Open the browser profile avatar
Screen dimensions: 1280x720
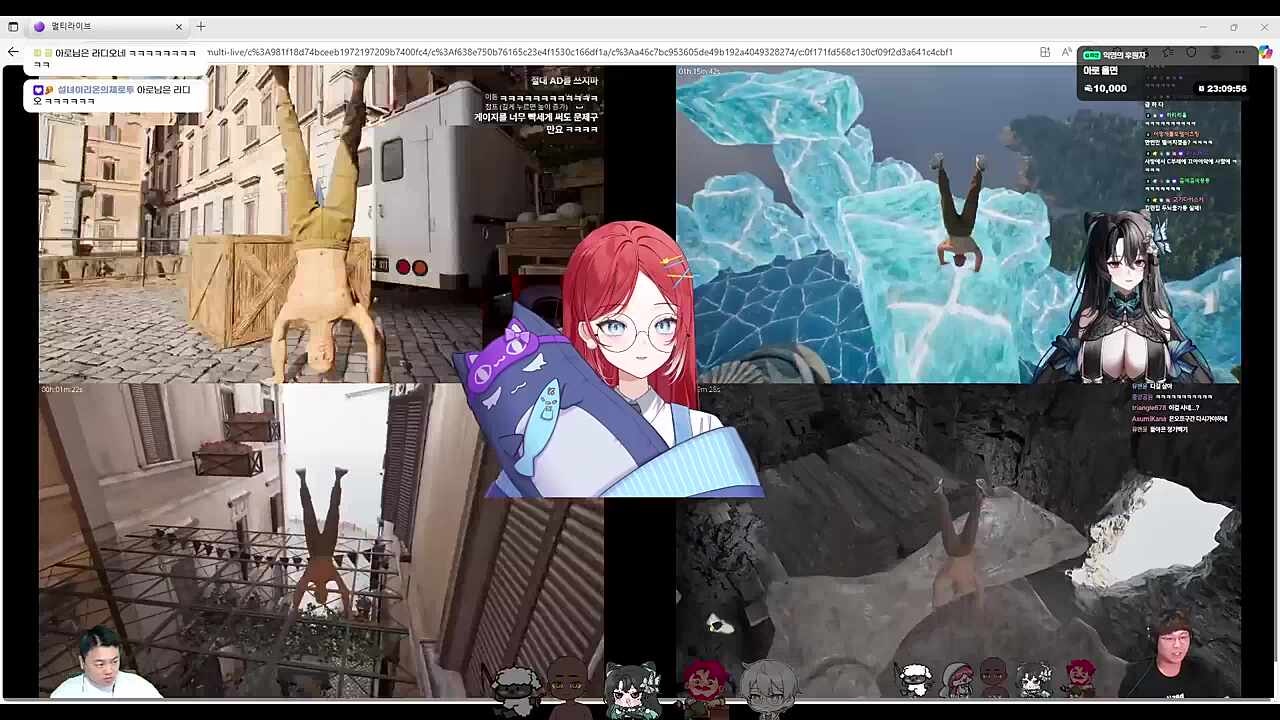[1215, 52]
